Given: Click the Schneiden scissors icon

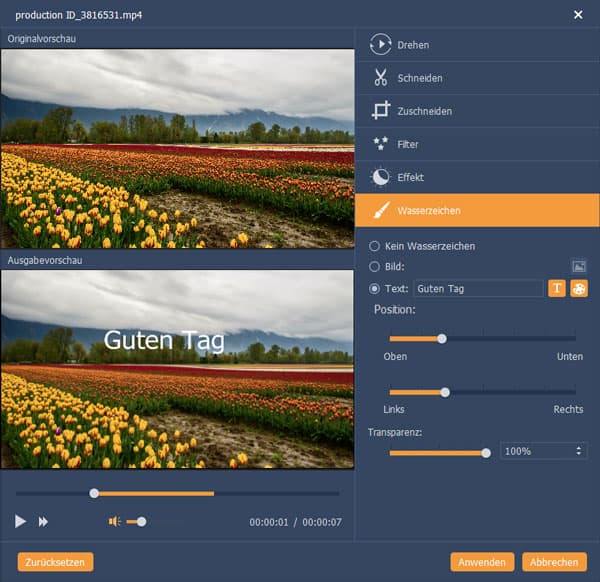Looking at the screenshot, I should (x=380, y=78).
